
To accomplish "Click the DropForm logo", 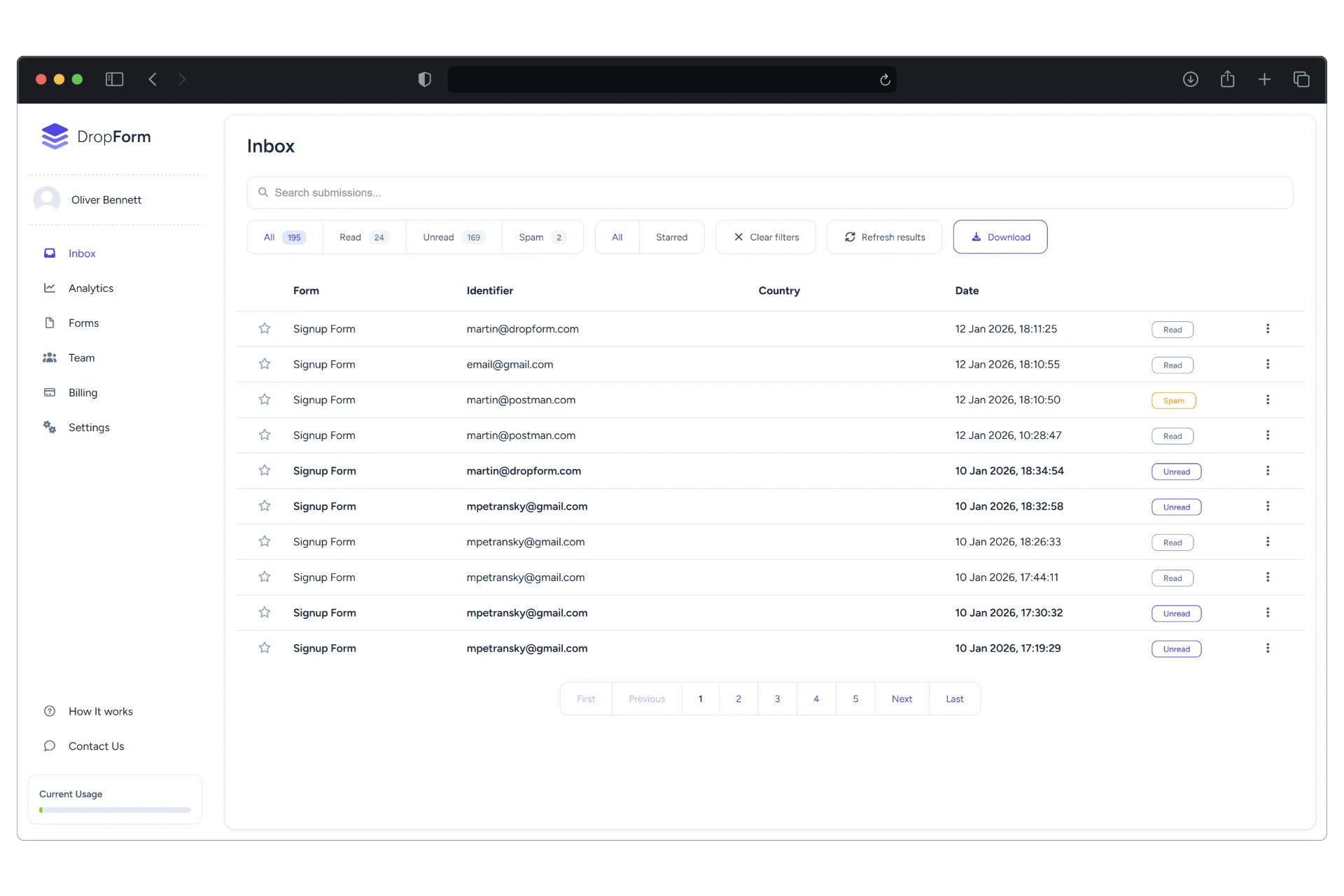I will (96, 136).
